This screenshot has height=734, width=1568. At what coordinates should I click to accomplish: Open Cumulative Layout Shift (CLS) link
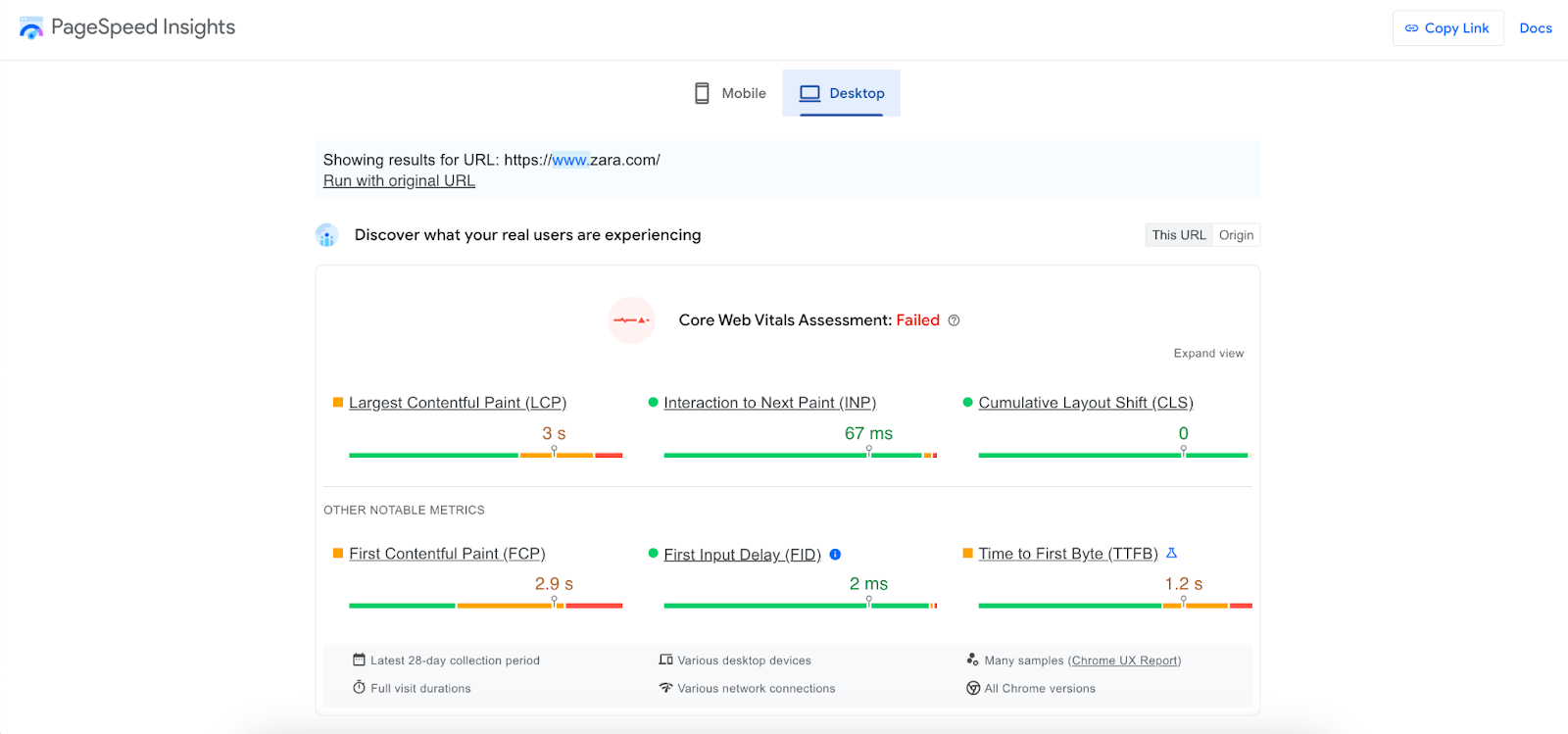[x=1086, y=403]
